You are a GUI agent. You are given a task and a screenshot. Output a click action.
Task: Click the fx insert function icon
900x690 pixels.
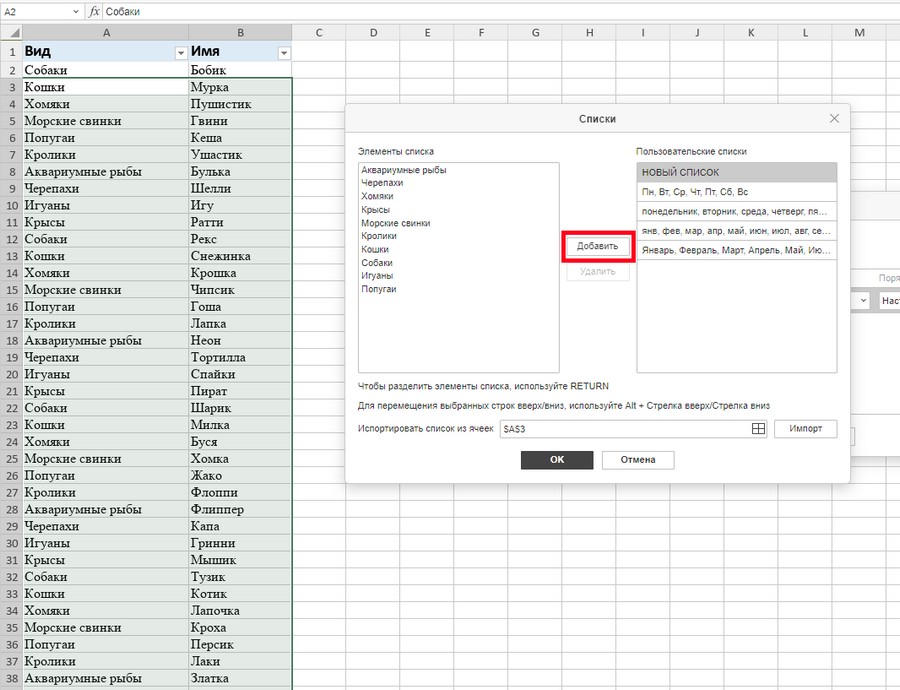tap(94, 11)
